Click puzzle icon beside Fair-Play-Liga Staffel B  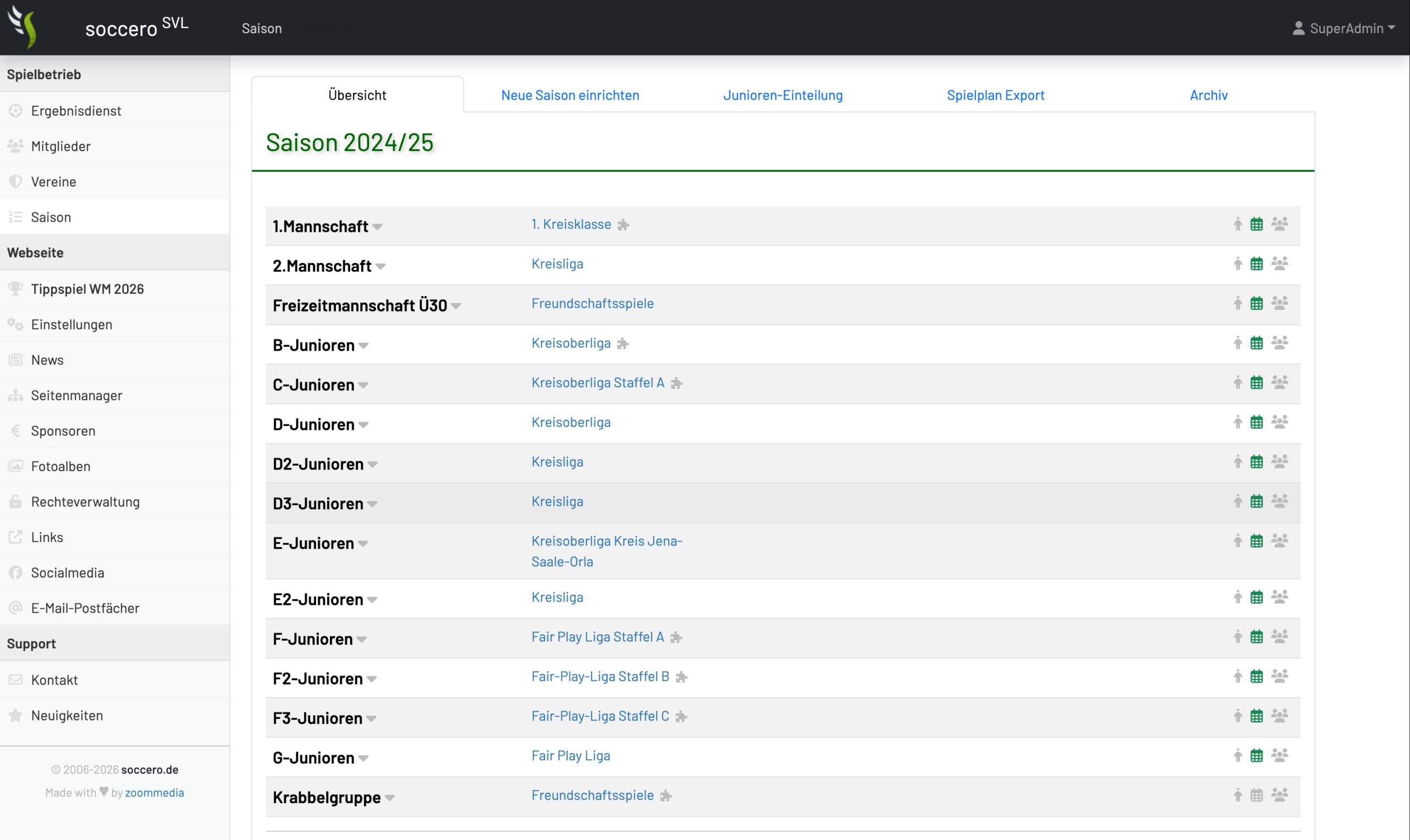point(682,677)
